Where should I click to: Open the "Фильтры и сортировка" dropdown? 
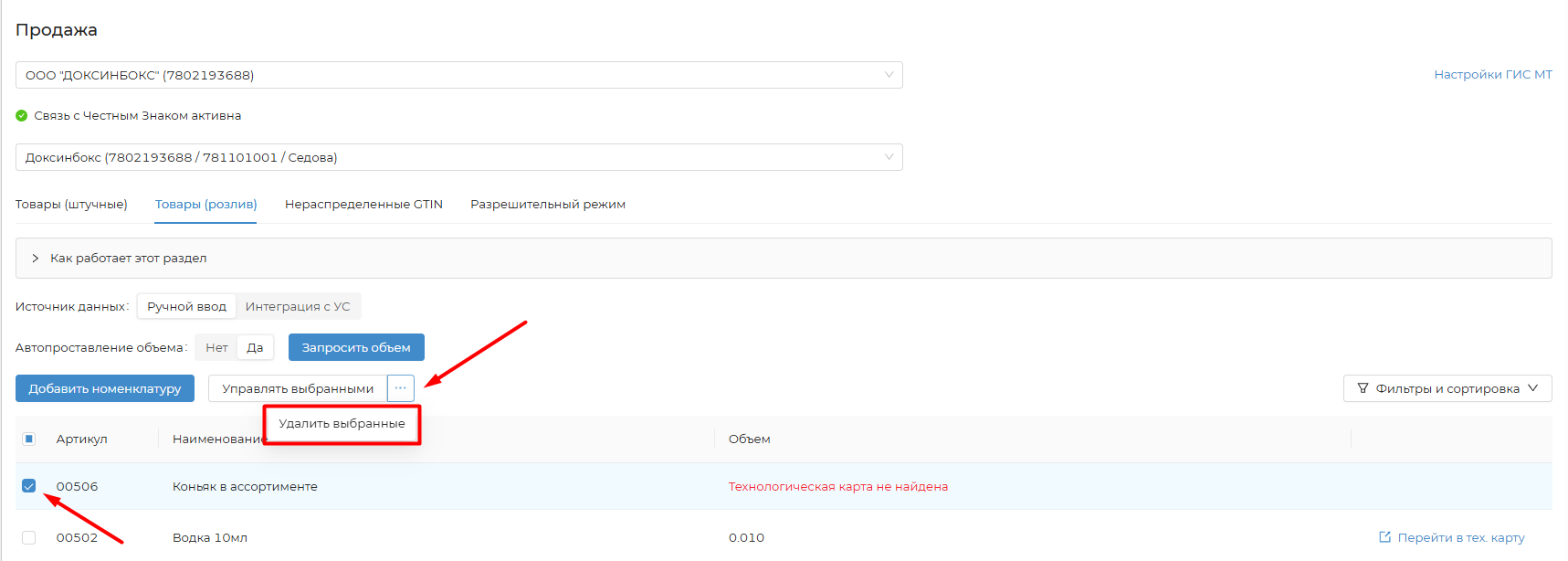coord(1447,388)
